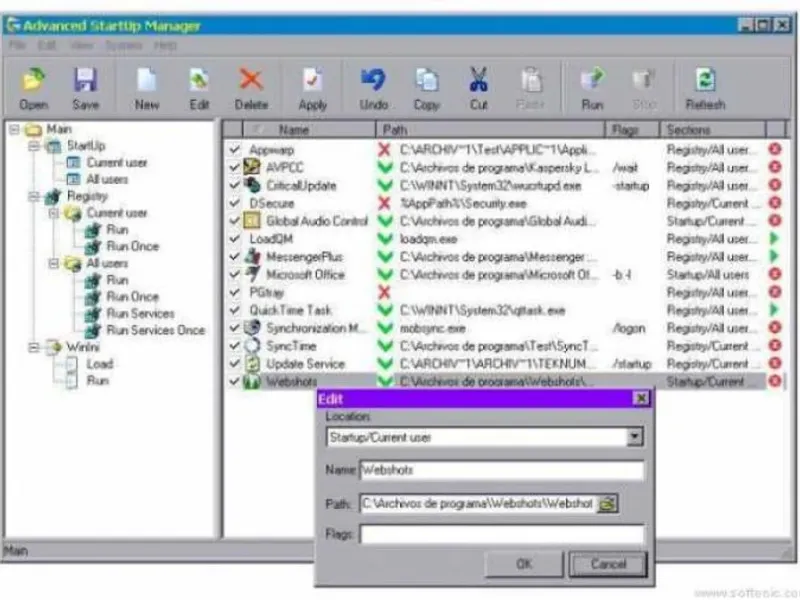Click the Copy toolbar icon
Viewport: 800px width, 600px height.
coord(427,80)
